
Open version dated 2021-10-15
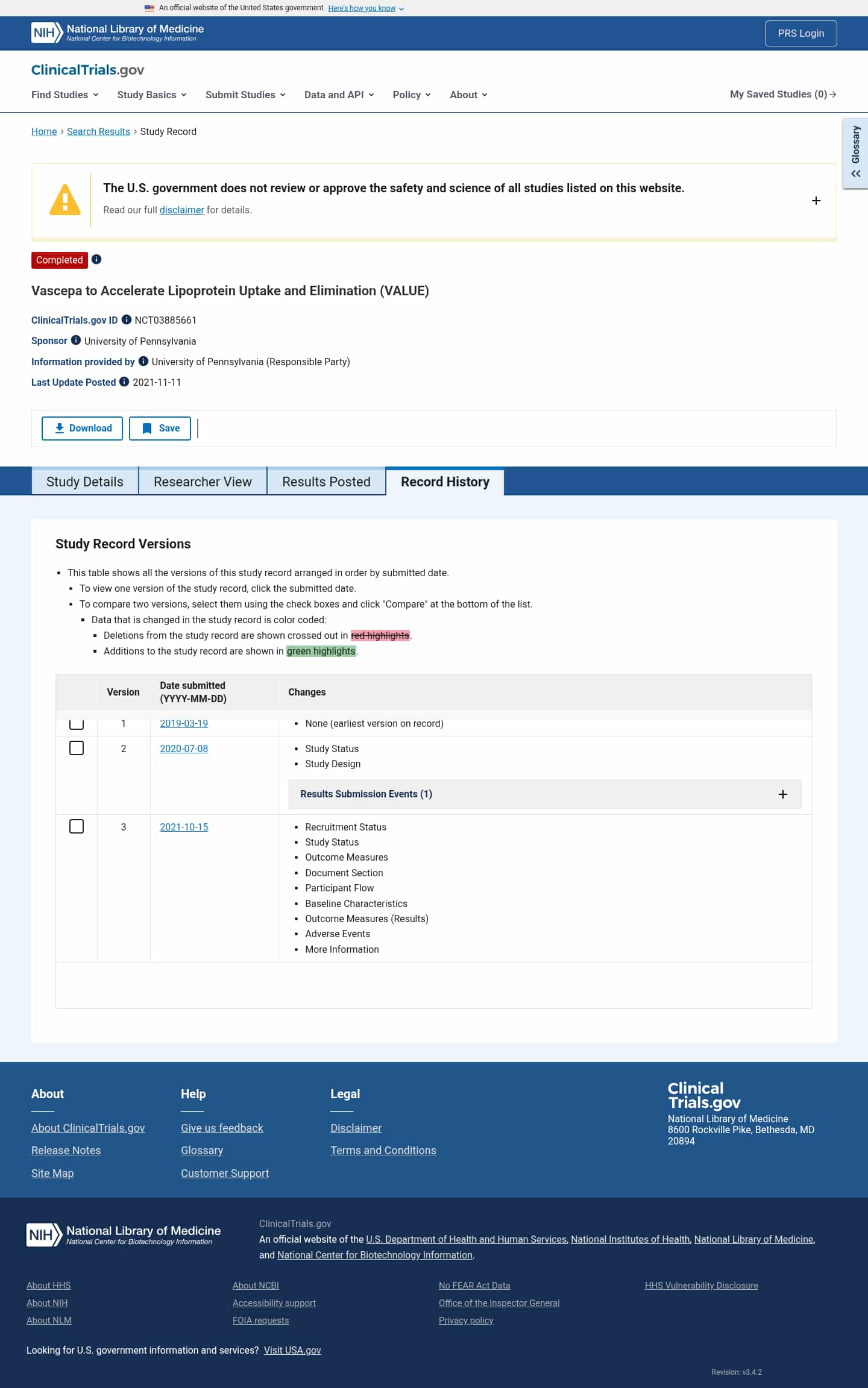pyautogui.click(x=184, y=827)
